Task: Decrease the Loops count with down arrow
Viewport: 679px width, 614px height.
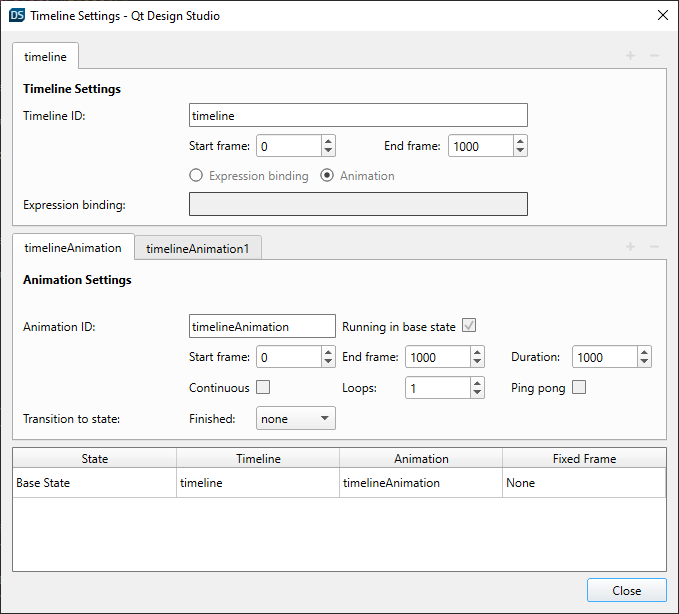Action: (477, 393)
